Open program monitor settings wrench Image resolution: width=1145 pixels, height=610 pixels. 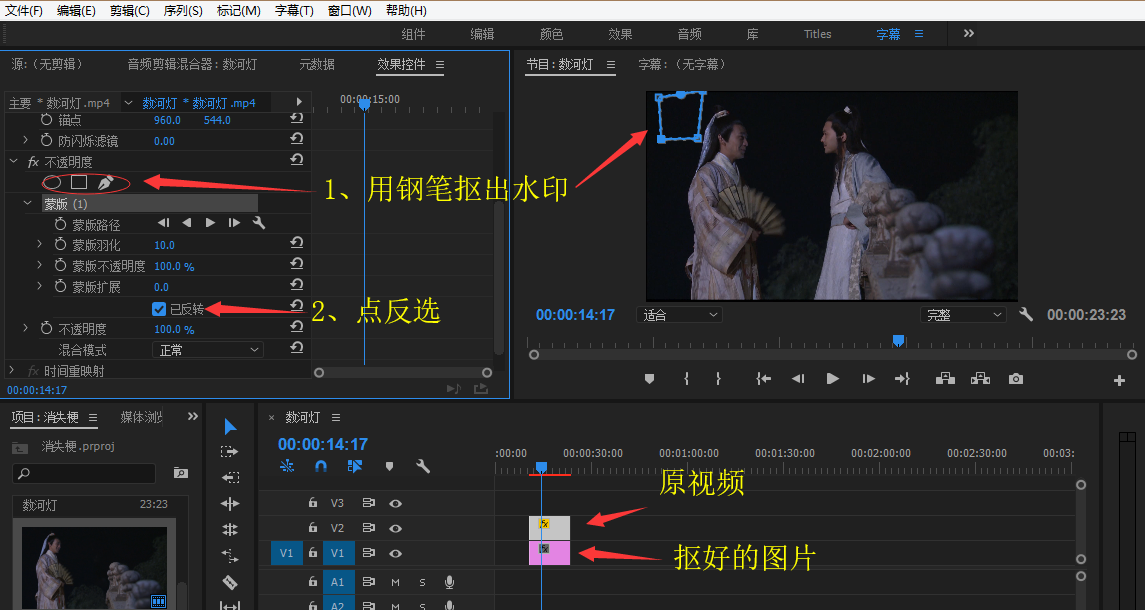pyautogui.click(x=1026, y=315)
